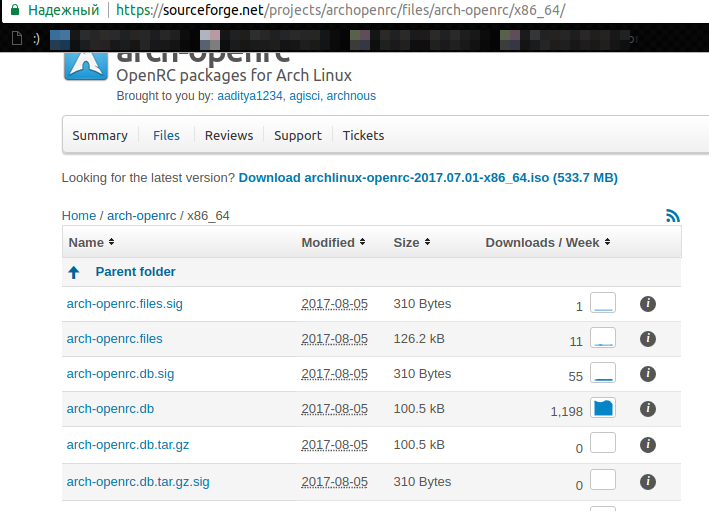
Task: Open the Tickets tab
Action: click(x=363, y=135)
